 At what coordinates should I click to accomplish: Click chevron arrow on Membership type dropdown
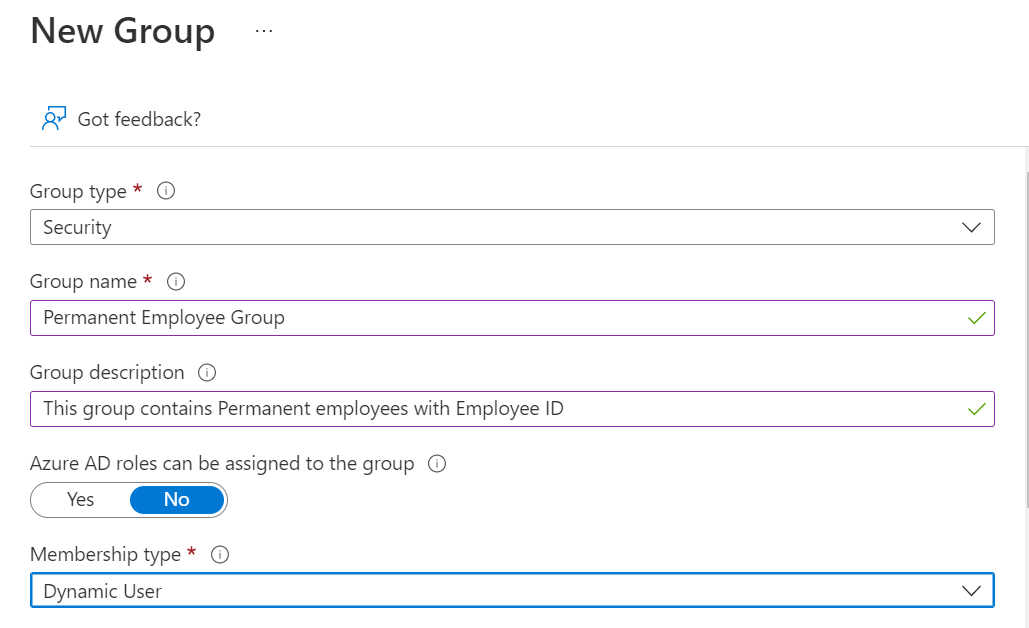coord(971,591)
